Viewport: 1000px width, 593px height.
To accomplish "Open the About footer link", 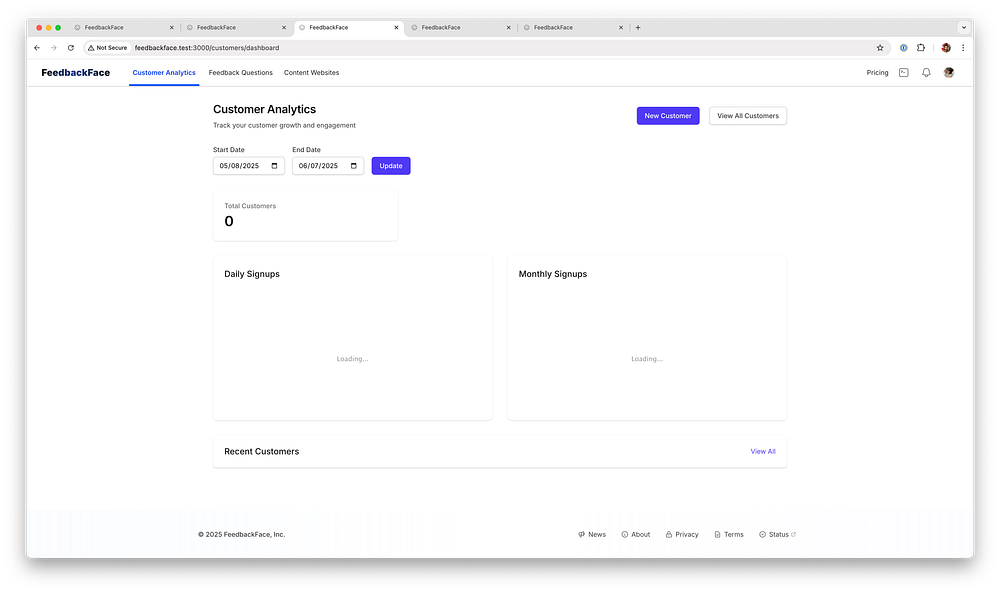I will (636, 534).
